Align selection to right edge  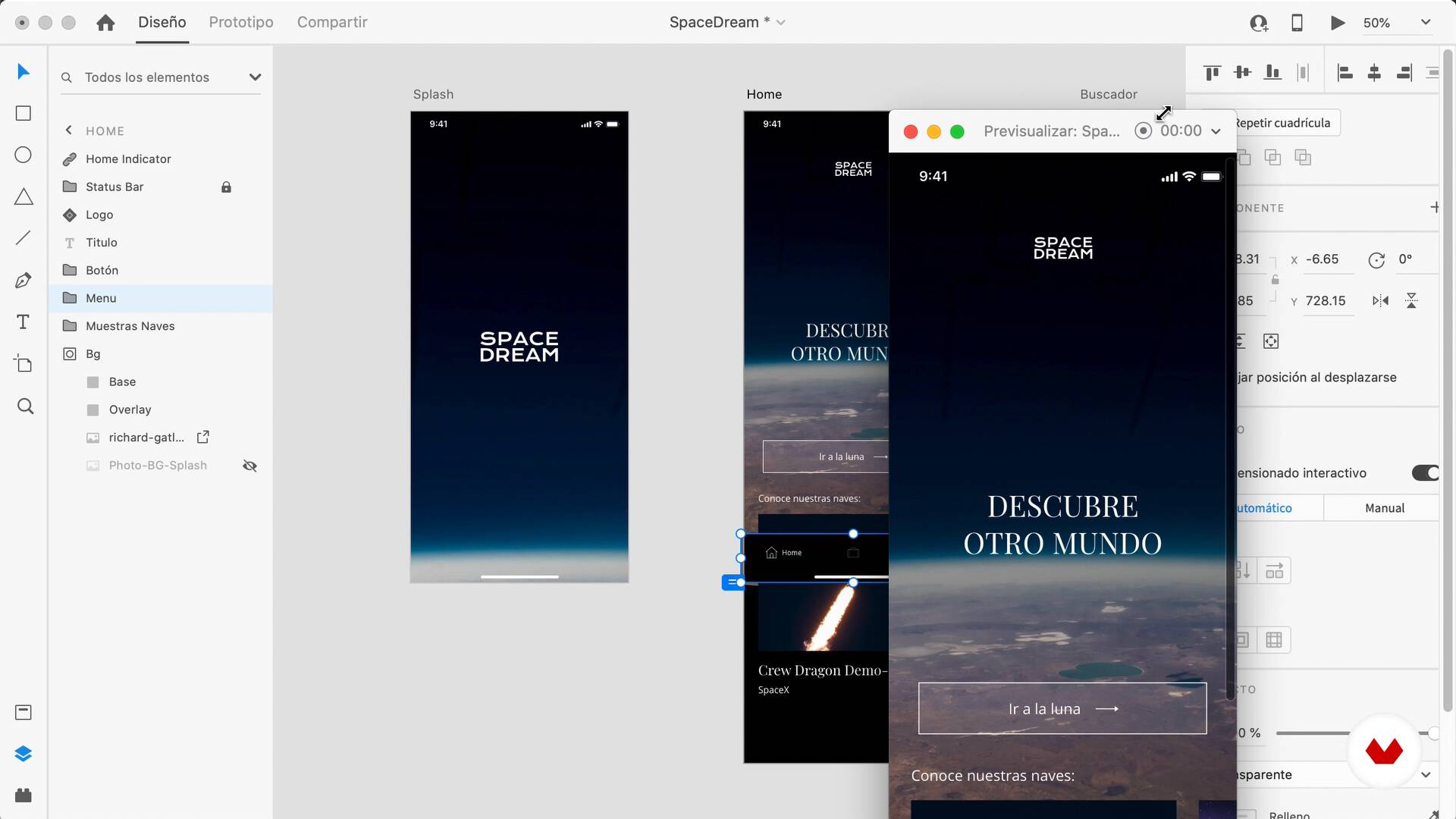click(x=1404, y=72)
